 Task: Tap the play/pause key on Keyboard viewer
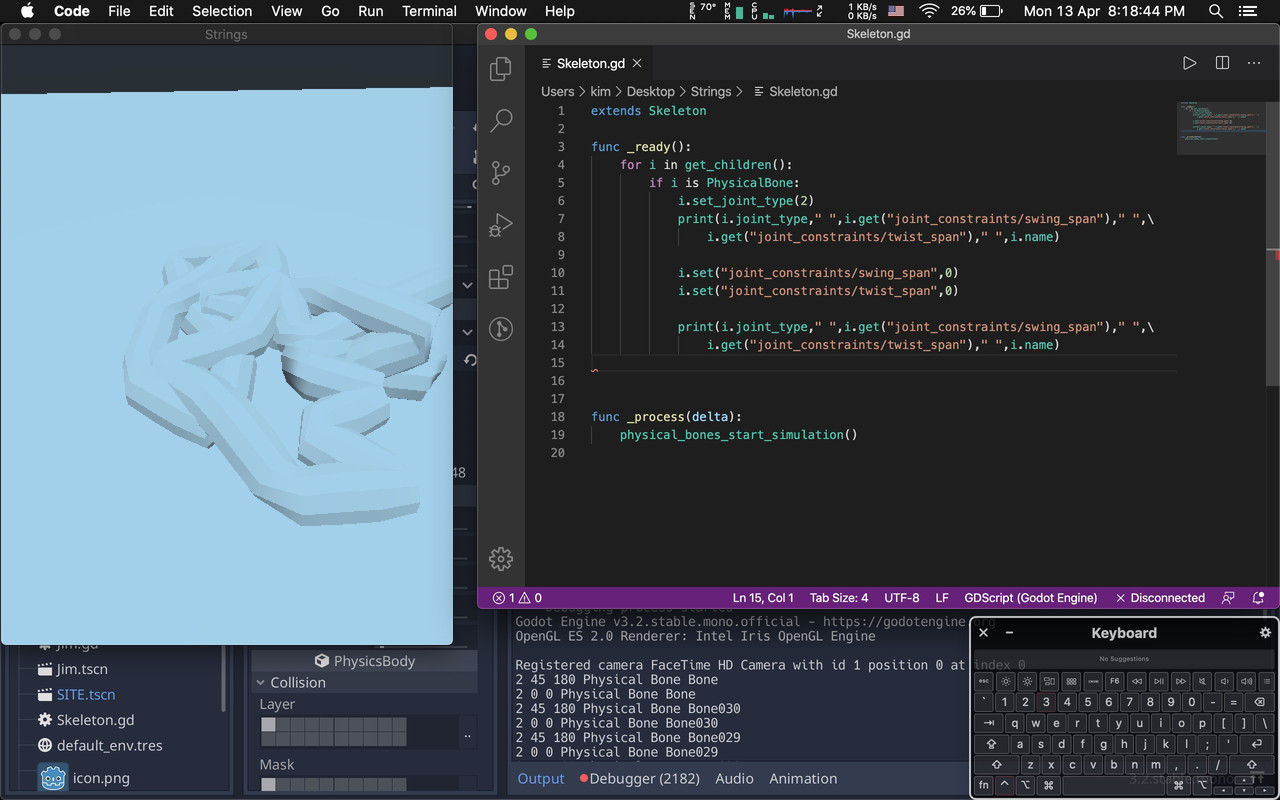[1159, 681]
